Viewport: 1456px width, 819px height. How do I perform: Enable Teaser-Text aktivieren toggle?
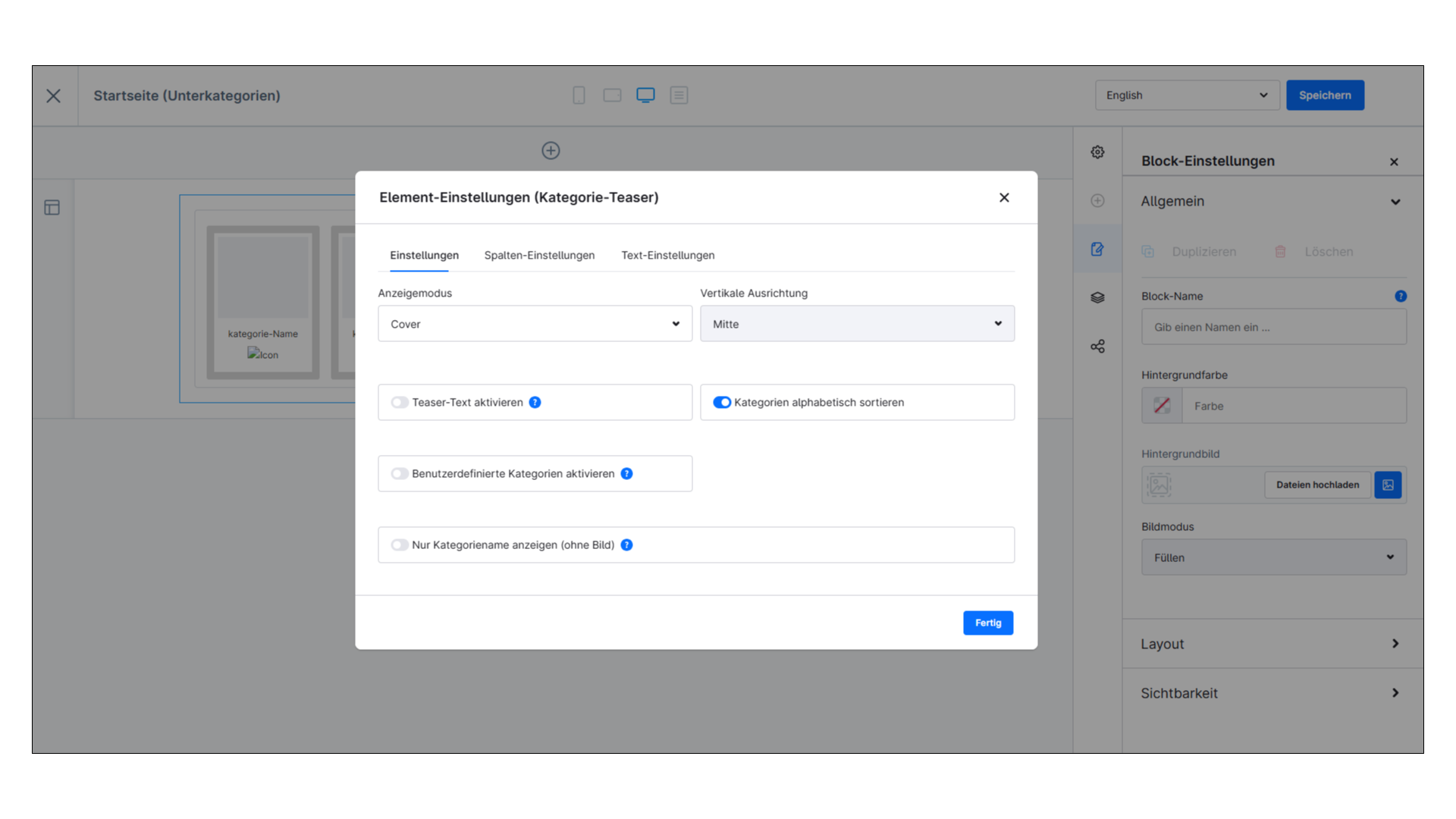(x=400, y=403)
